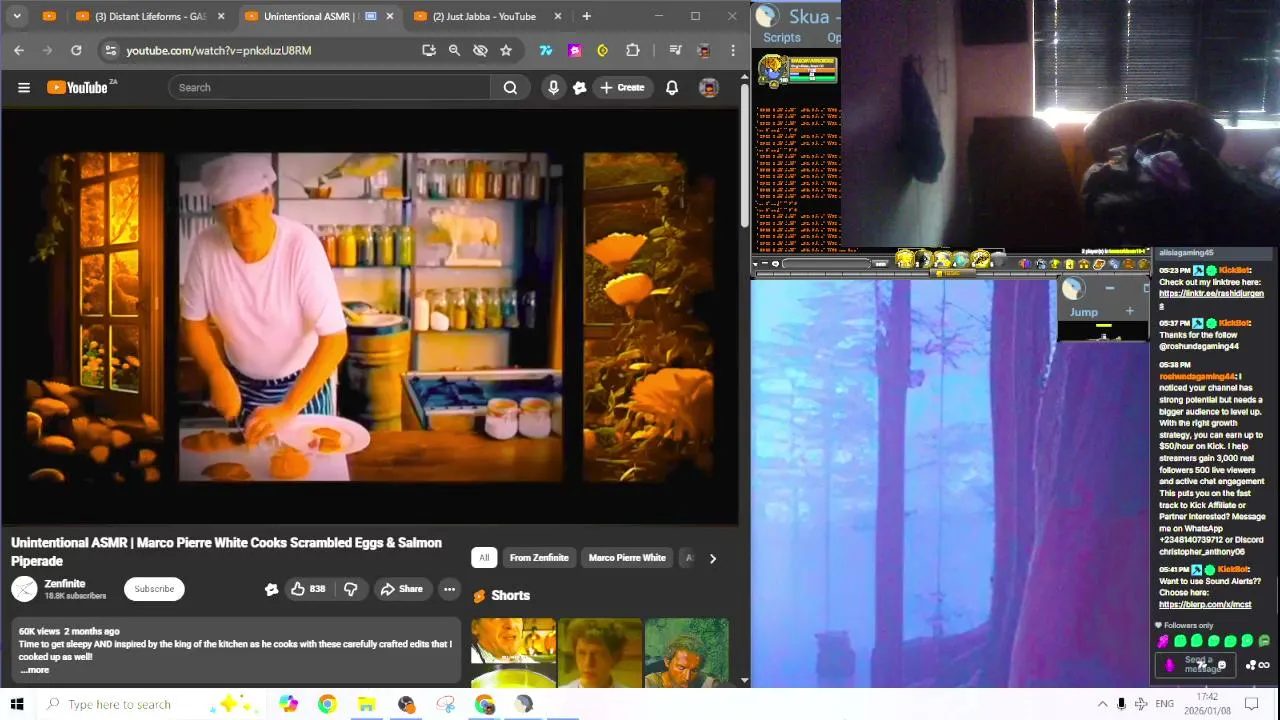Screen dimensions: 1280x720
Task: Click the plus next to Jump
Action: (1130, 311)
